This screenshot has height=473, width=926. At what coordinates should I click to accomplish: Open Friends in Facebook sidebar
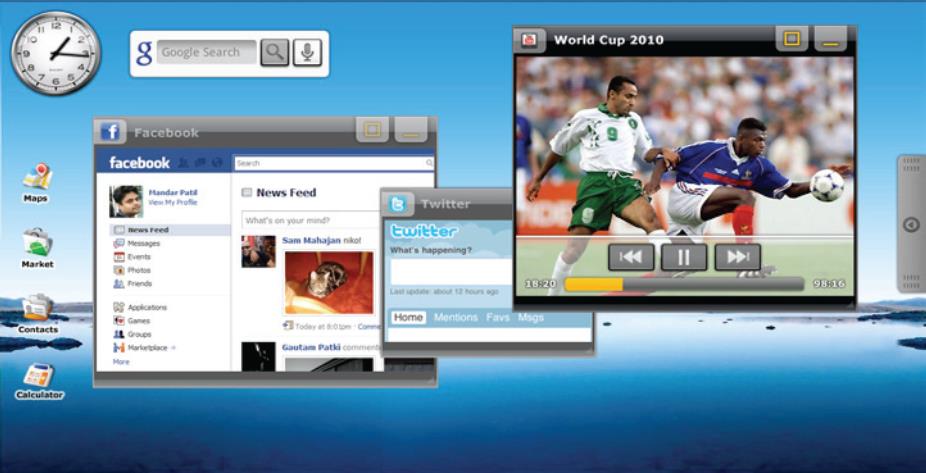click(133, 284)
